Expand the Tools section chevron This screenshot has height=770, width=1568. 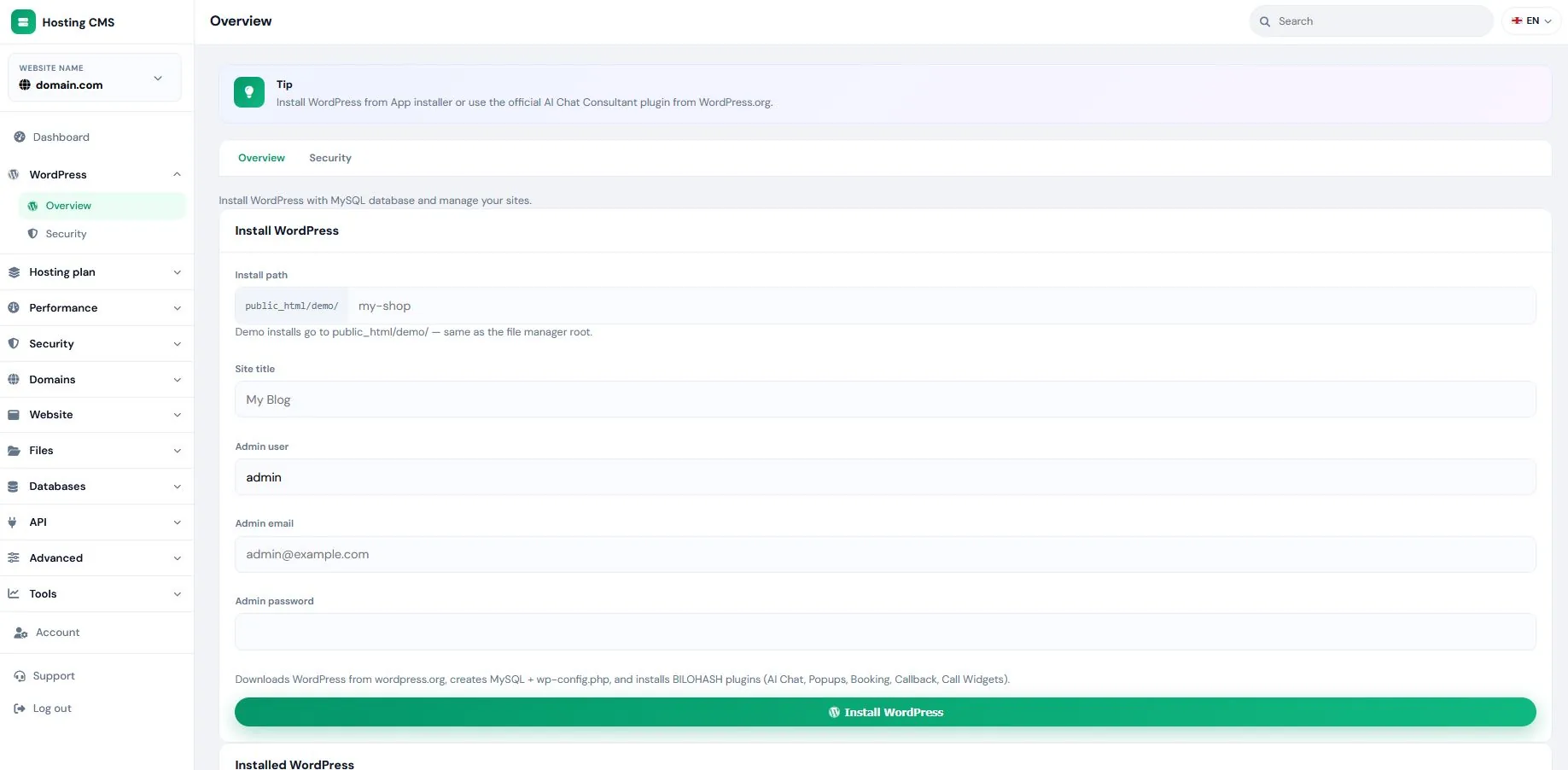[x=177, y=594]
